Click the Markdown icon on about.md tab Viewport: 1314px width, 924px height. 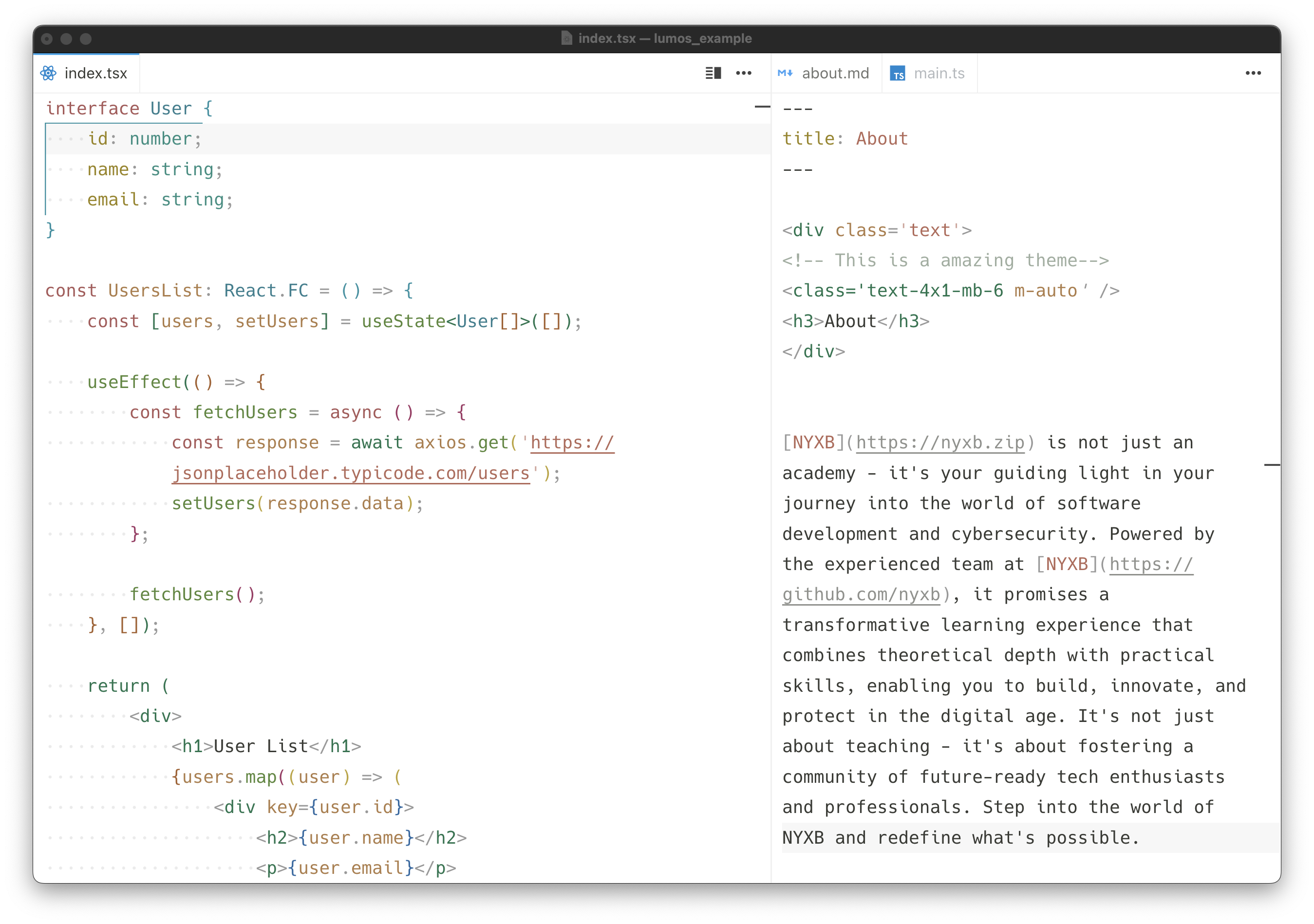(x=785, y=73)
